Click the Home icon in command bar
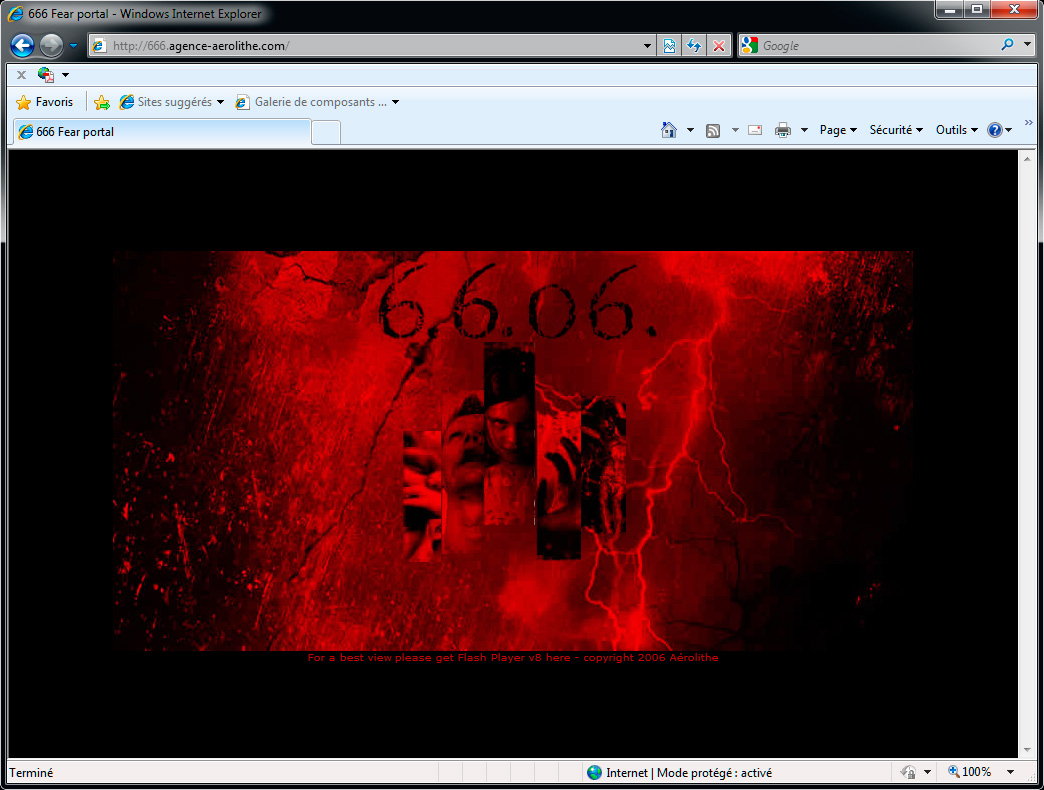Image resolution: width=1044 pixels, height=790 pixels. [x=669, y=130]
